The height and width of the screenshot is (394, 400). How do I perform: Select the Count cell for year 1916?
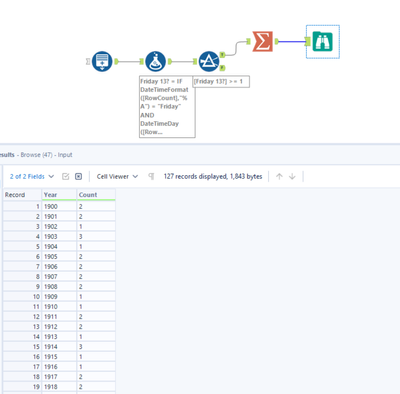96,367
